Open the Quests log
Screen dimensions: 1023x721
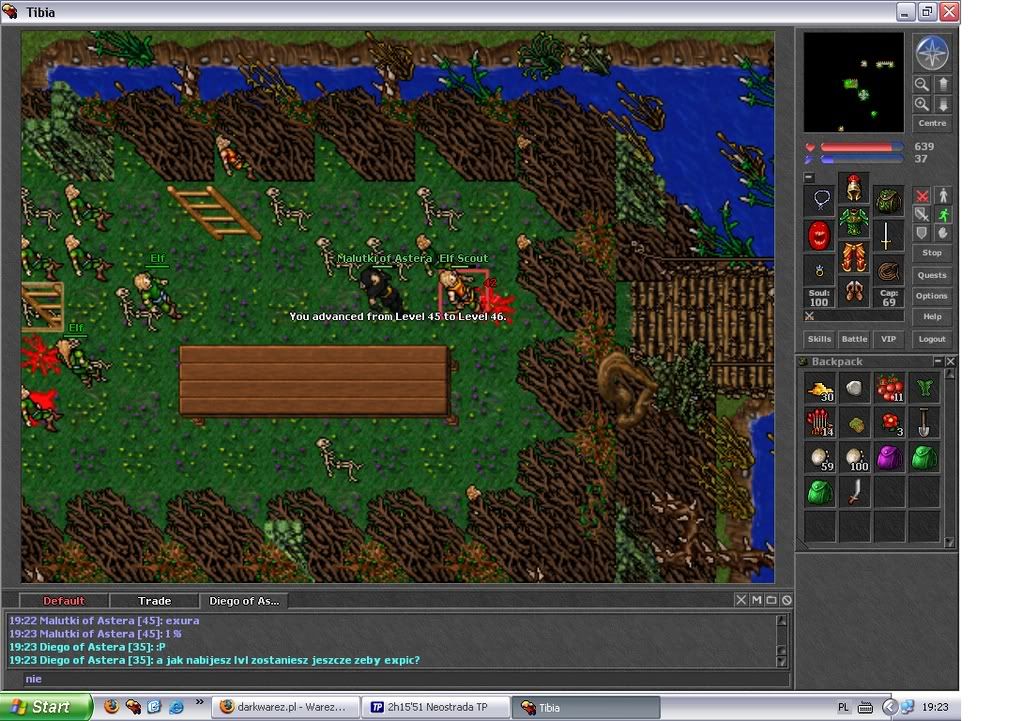tap(932, 275)
